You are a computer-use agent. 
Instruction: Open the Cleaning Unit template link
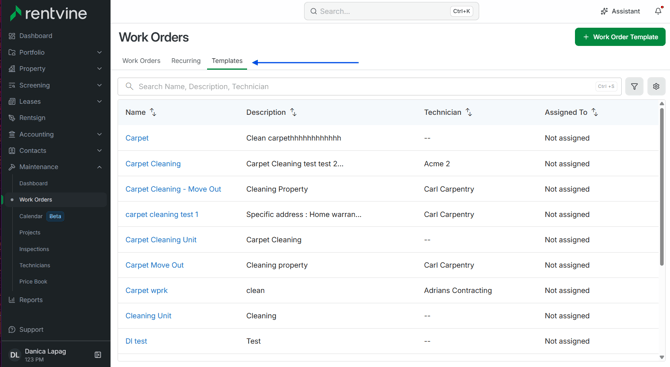coord(148,316)
